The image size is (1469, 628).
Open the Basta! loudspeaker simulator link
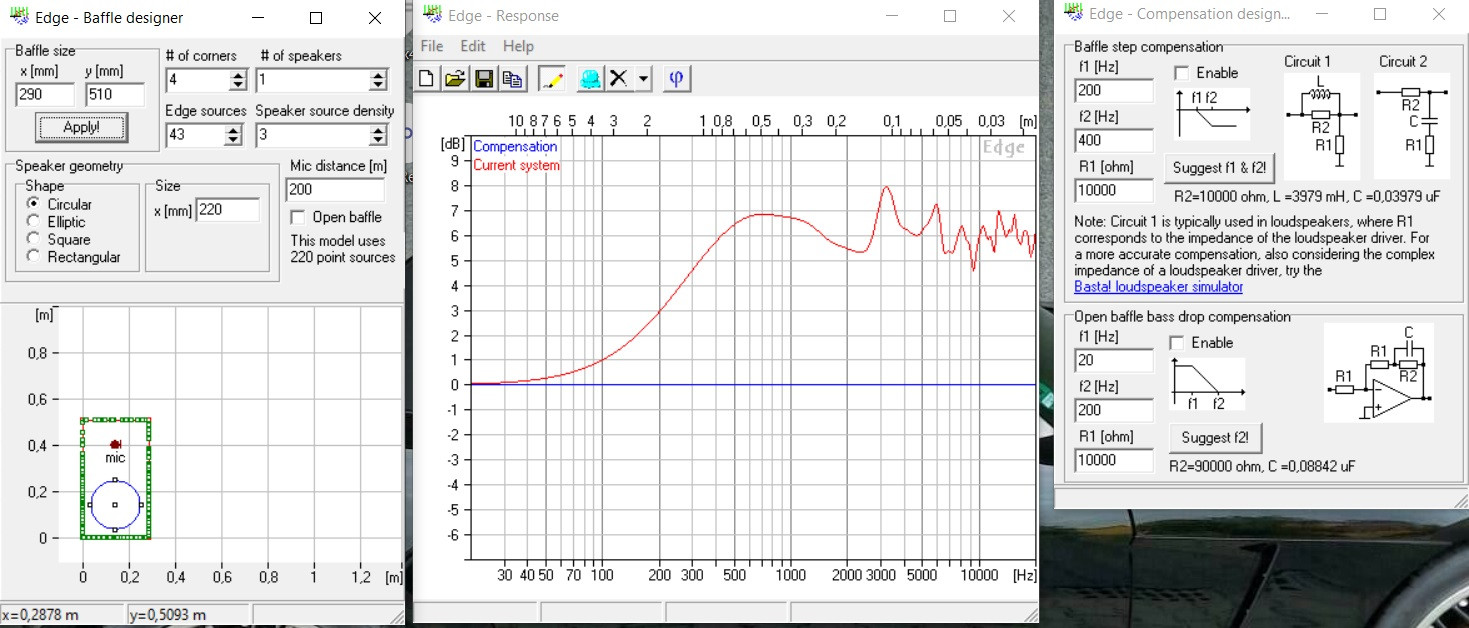(x=1158, y=287)
